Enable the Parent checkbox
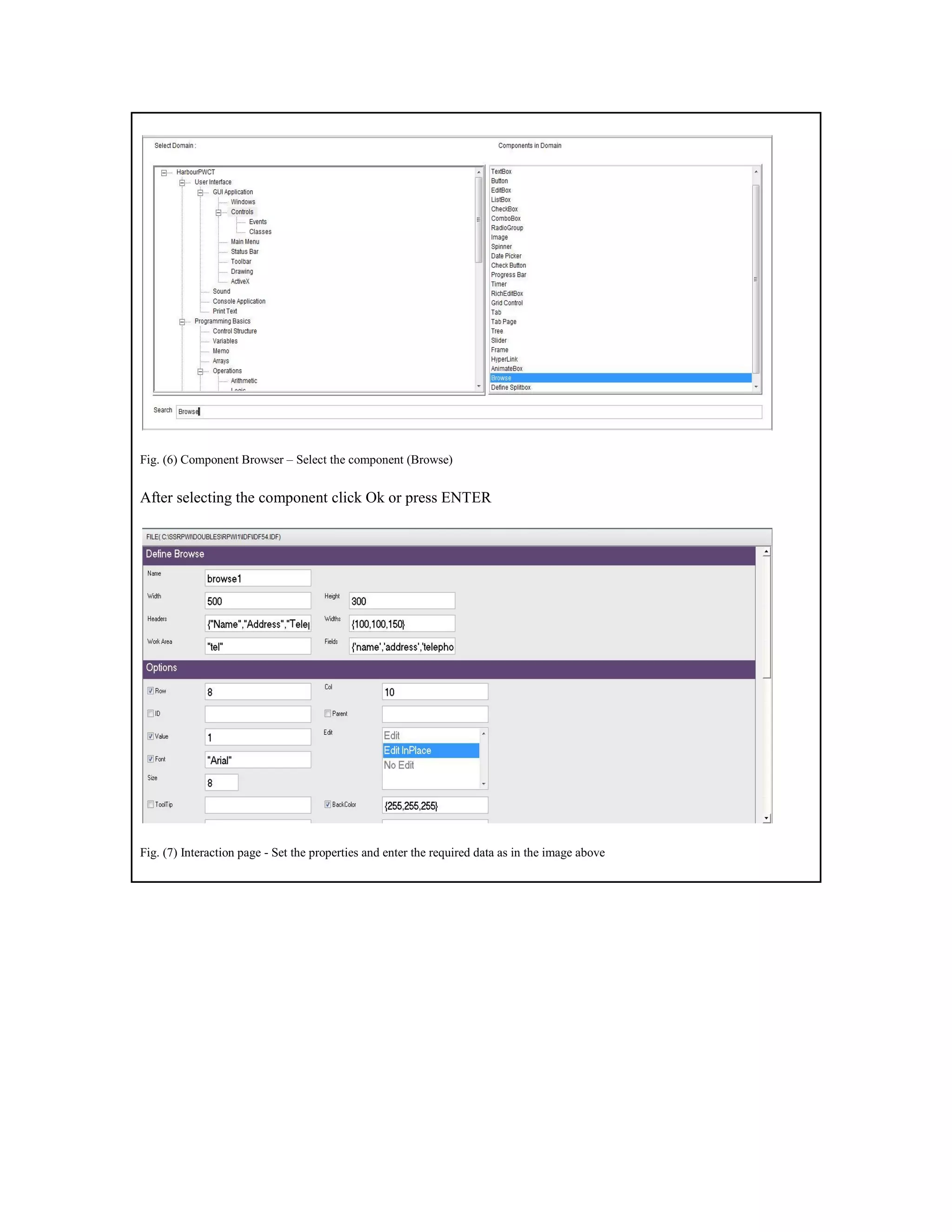Screen dimensions: 952x1232 (328, 714)
